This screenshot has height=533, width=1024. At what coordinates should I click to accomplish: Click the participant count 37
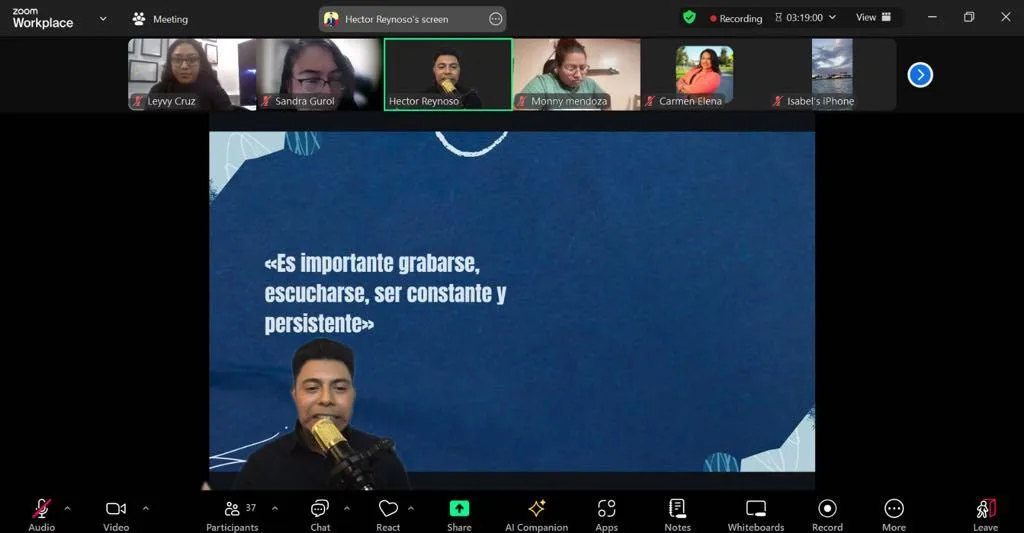point(251,508)
